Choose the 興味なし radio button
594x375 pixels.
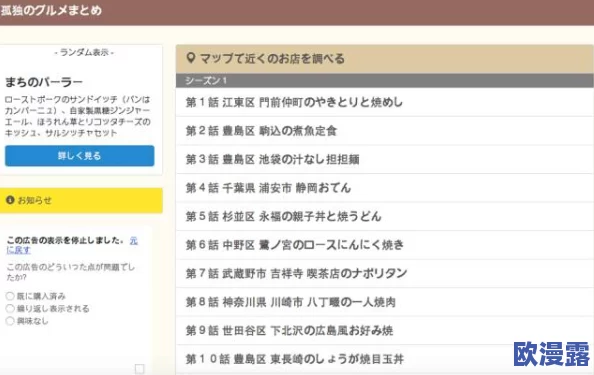tap(10, 321)
